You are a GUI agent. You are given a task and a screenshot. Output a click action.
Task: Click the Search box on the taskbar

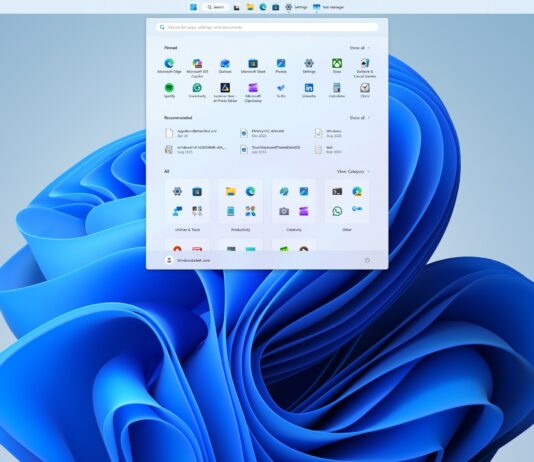[x=216, y=7]
